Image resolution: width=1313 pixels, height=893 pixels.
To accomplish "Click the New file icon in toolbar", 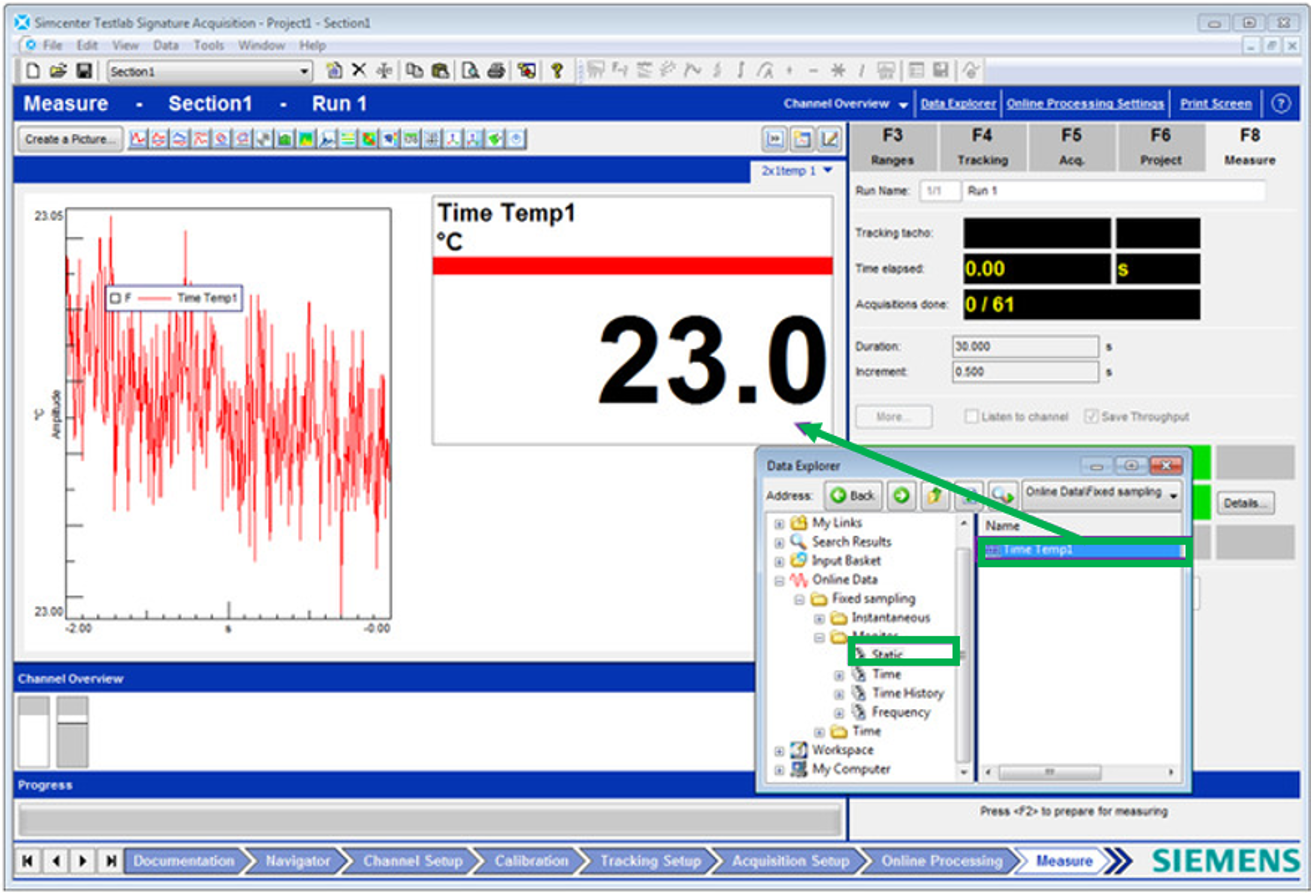I will [x=34, y=71].
